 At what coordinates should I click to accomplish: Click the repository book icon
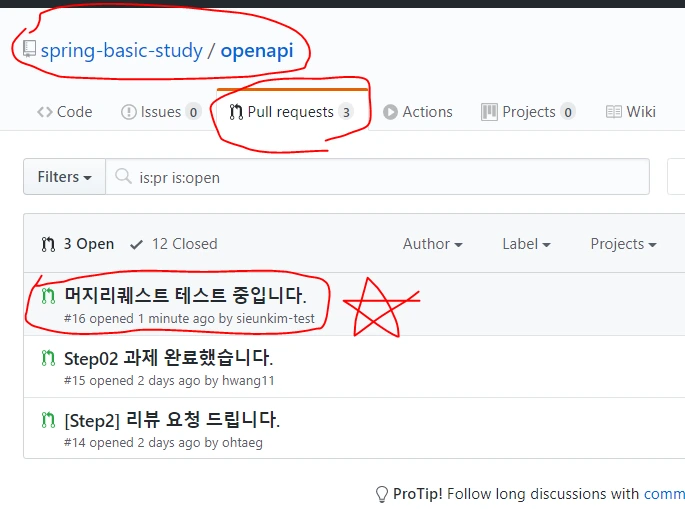[x=29, y=49]
